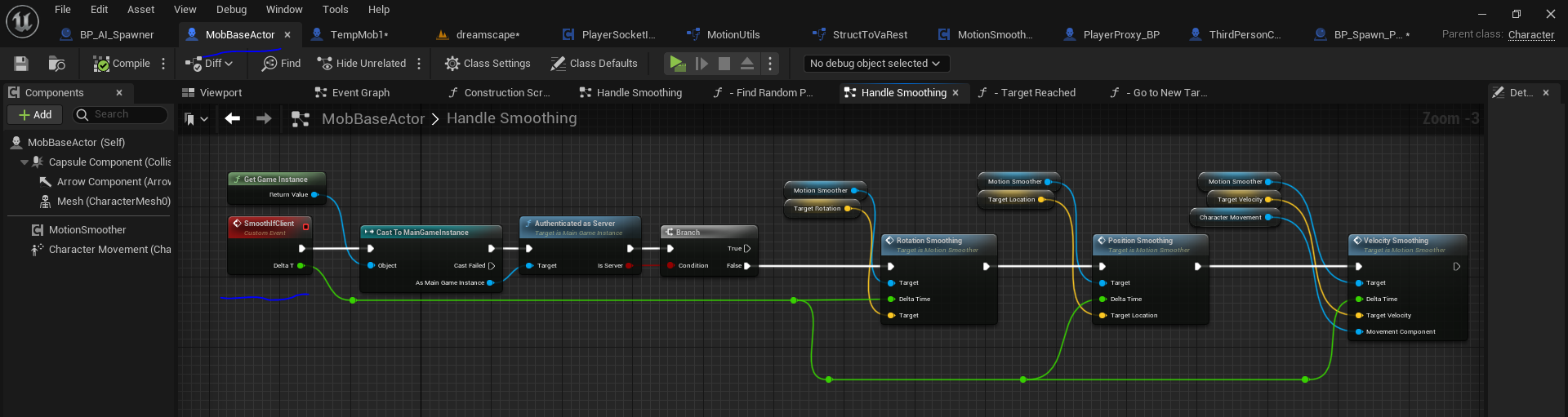
Task: Close the Details panel tab
Action: click(x=1546, y=93)
